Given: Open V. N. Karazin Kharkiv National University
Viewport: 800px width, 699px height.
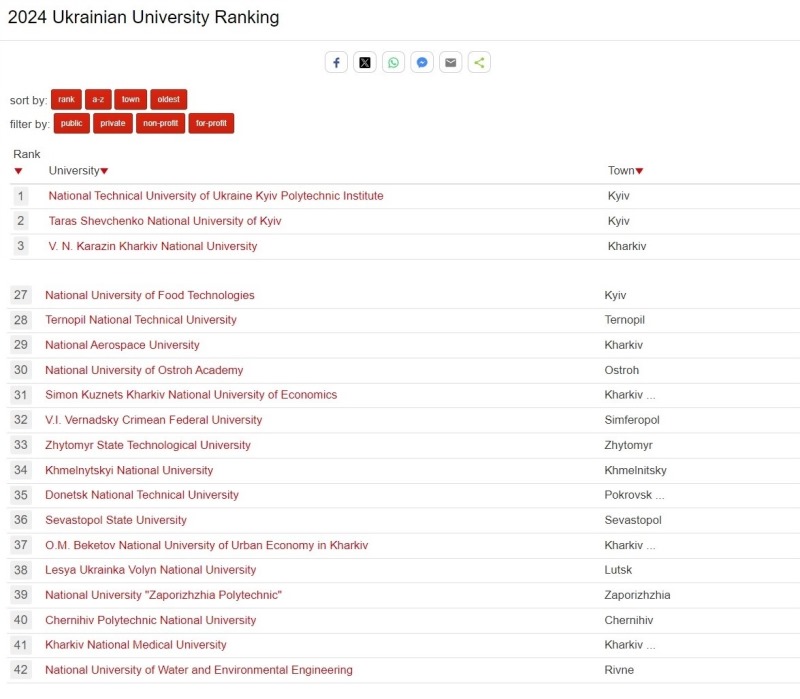Looking at the screenshot, I should point(153,246).
